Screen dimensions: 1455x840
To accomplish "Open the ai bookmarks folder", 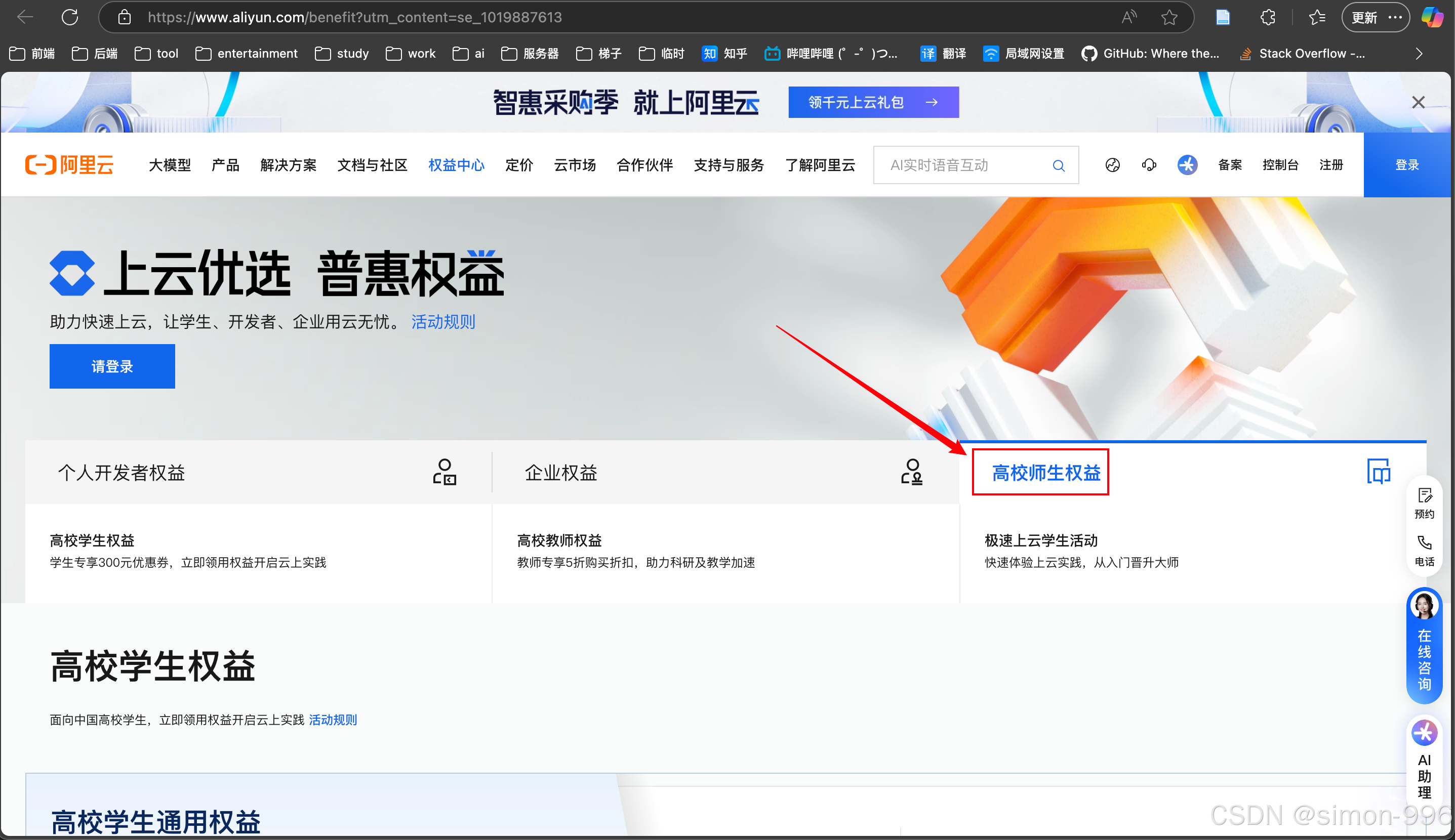I will tap(468, 54).
